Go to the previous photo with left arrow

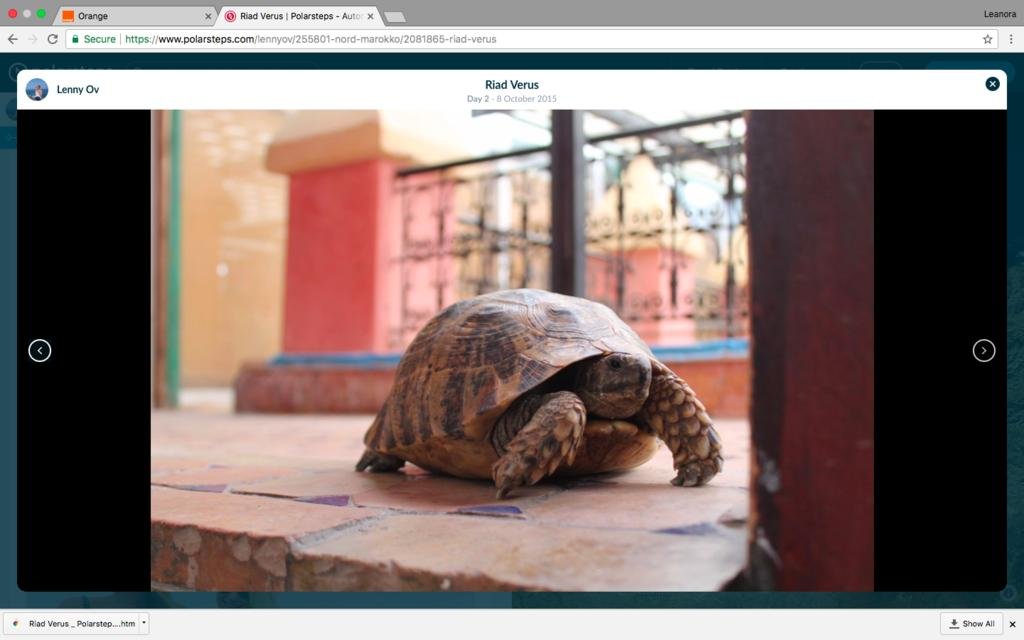40,351
